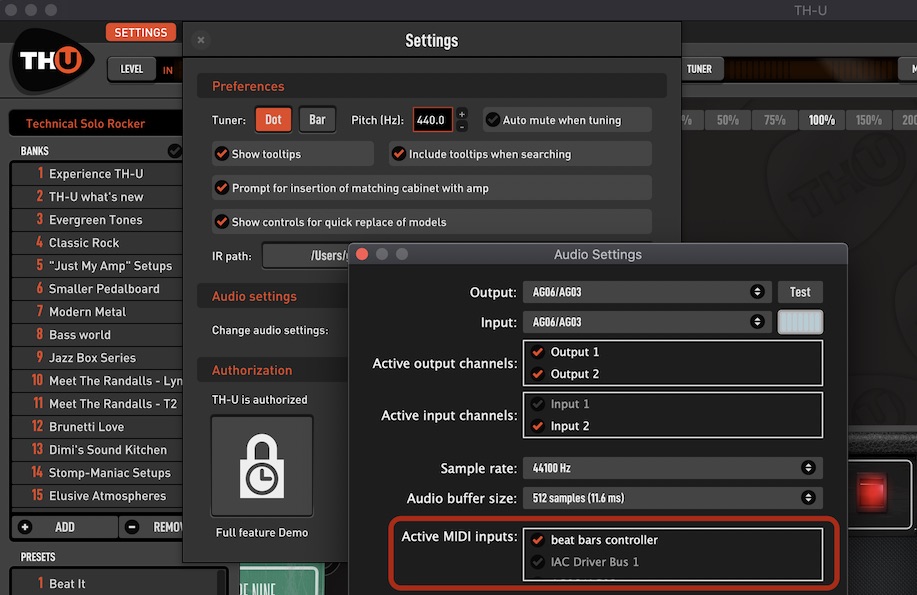Click the Full feature Demo label
Screen dimensions: 917x595
pos(262,532)
